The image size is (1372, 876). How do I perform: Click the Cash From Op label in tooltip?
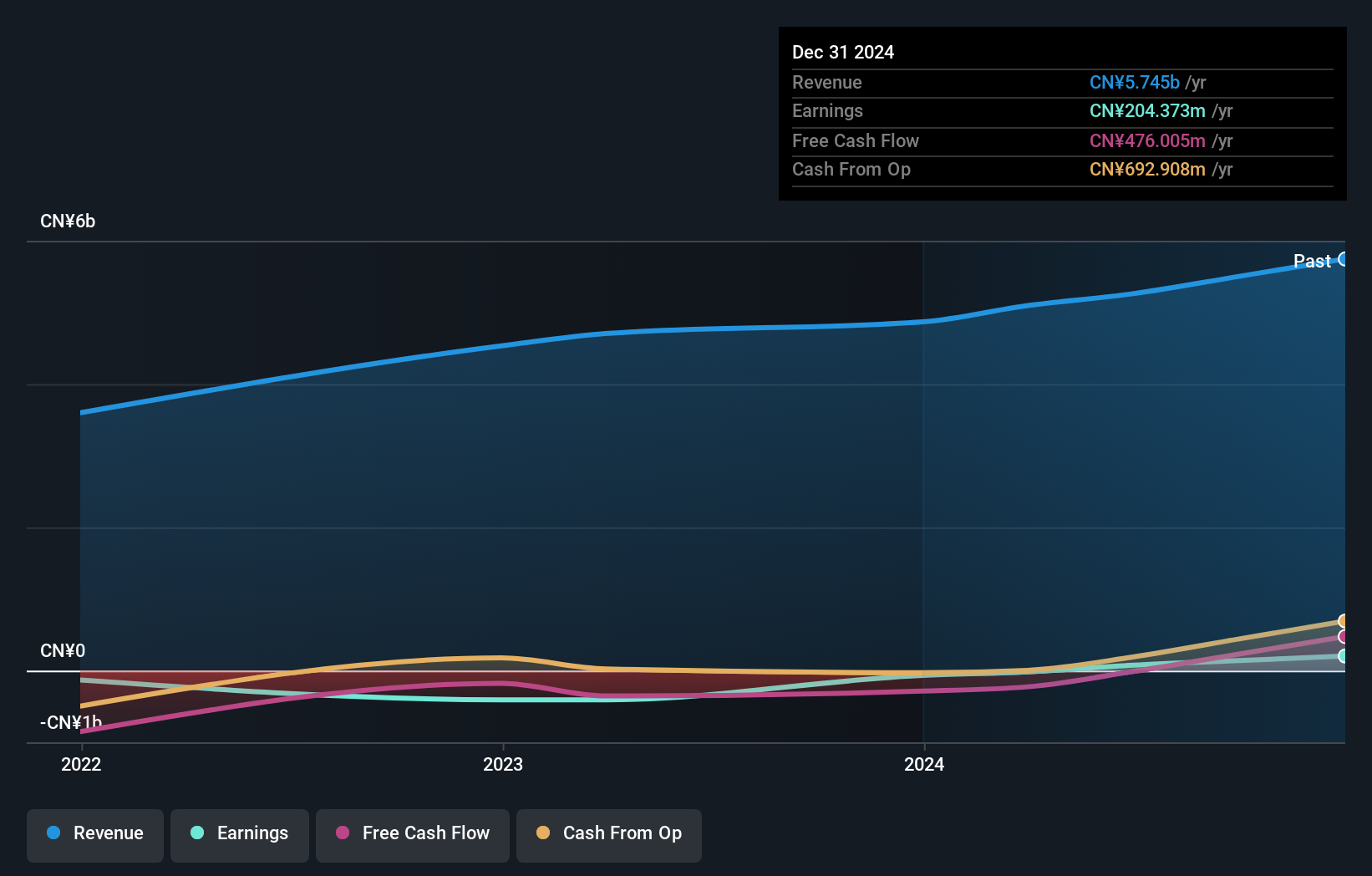click(x=851, y=169)
